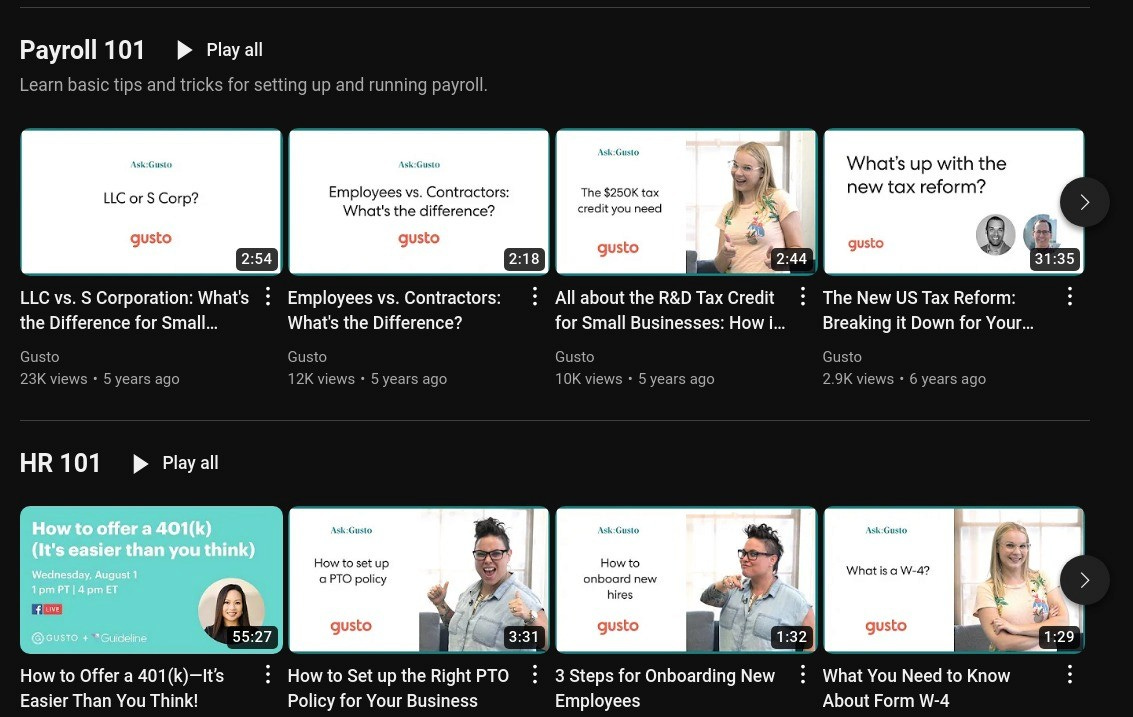Open title What You Need to Know About Form W-4

[x=916, y=688]
